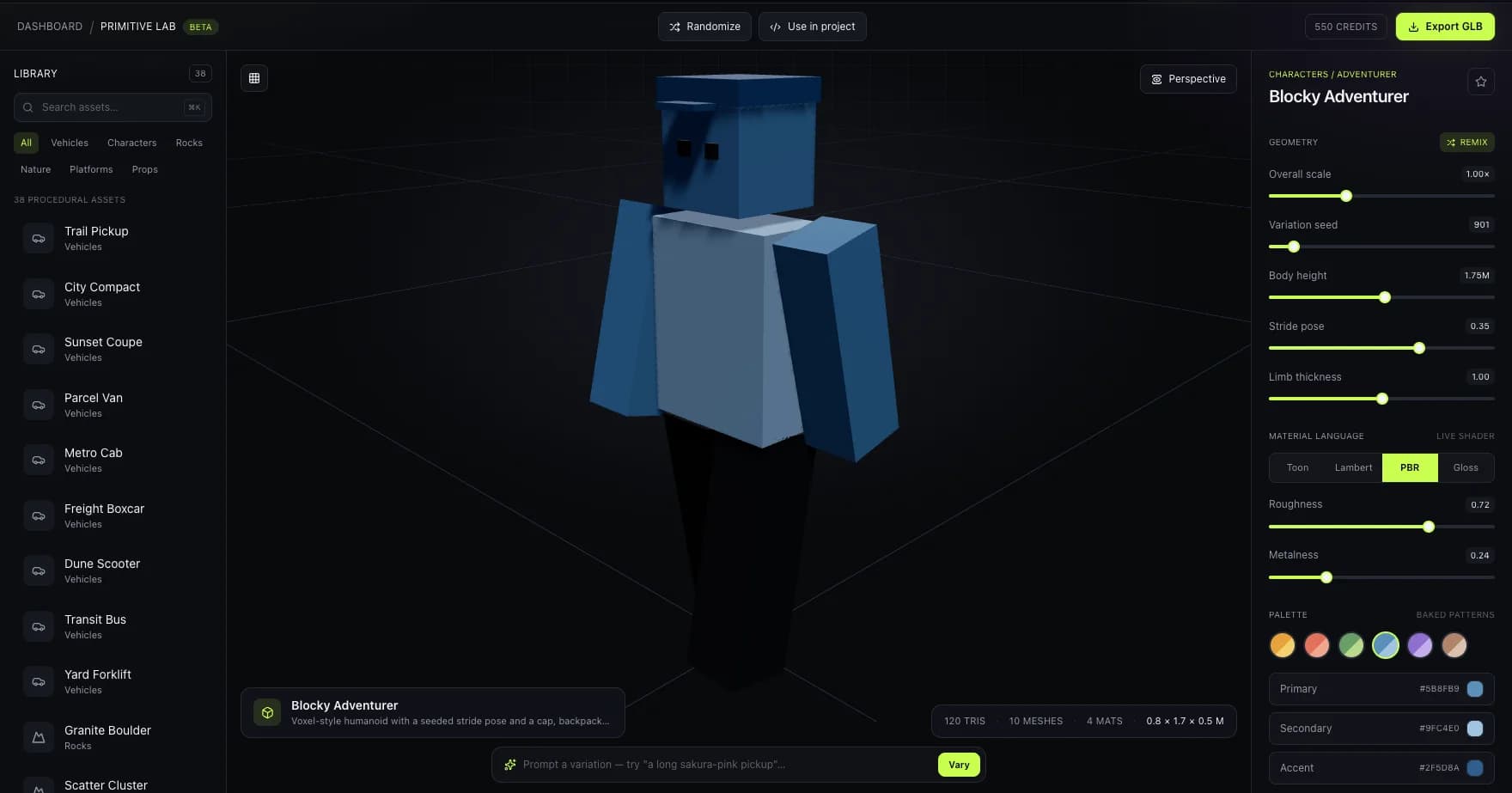The image size is (1512, 793).
Task: Switch the material shader to Gloss
Action: click(1466, 467)
